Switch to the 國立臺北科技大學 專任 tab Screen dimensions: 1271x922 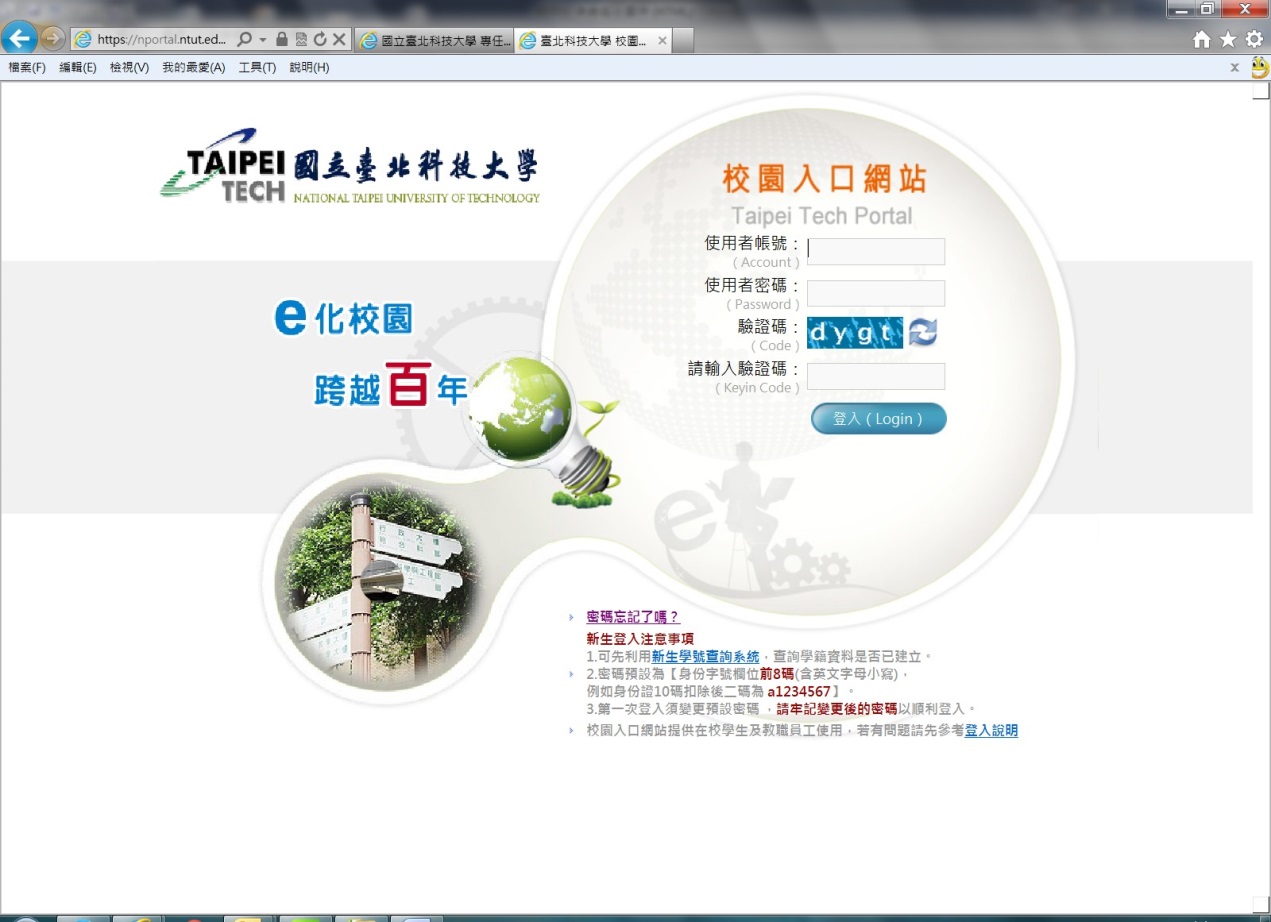(x=435, y=40)
